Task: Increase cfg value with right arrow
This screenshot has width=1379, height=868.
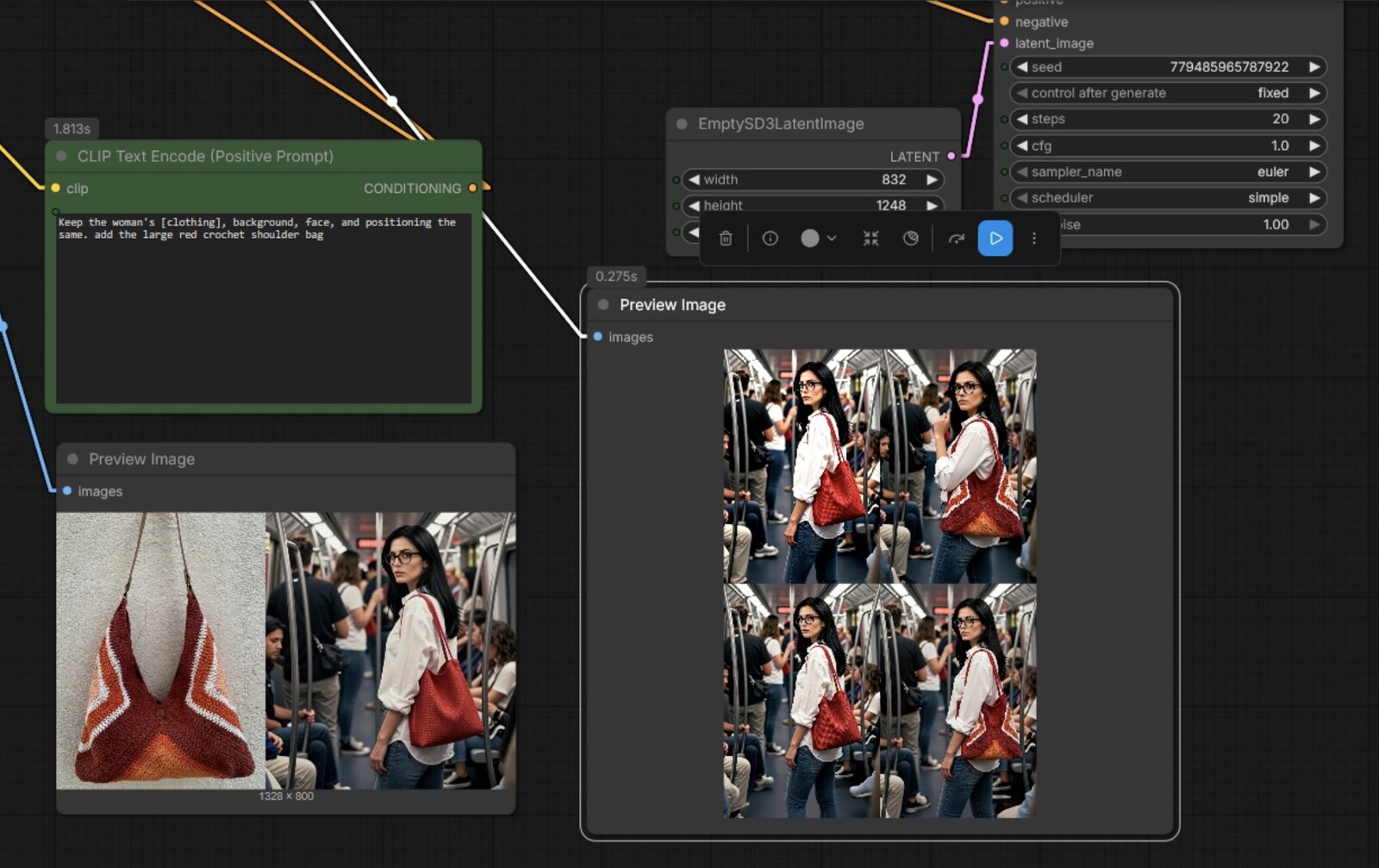Action: (x=1314, y=146)
